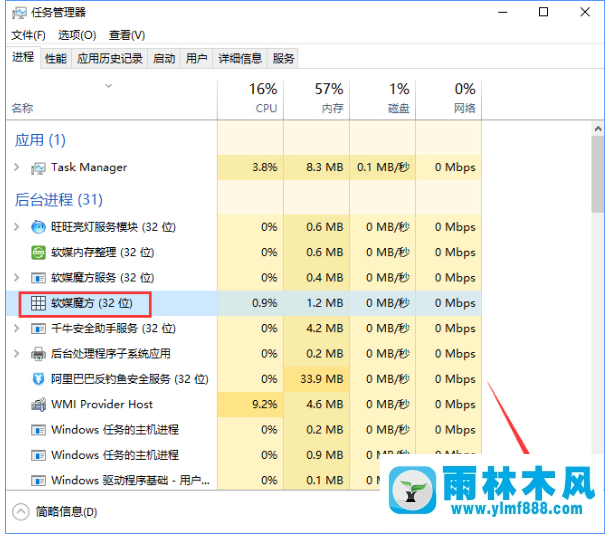Viewport: 608px width, 534px height.
Task: Click the 0.1 MB/秒 disk cell
Action: [383, 168]
